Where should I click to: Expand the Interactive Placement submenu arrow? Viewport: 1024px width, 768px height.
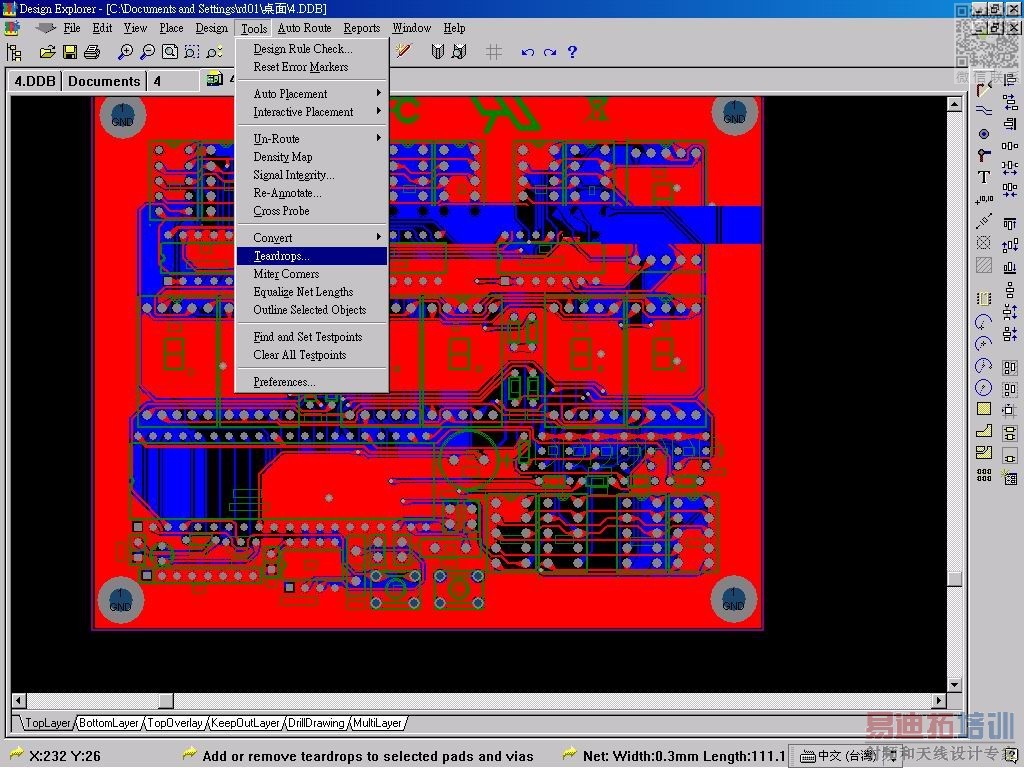click(378, 112)
